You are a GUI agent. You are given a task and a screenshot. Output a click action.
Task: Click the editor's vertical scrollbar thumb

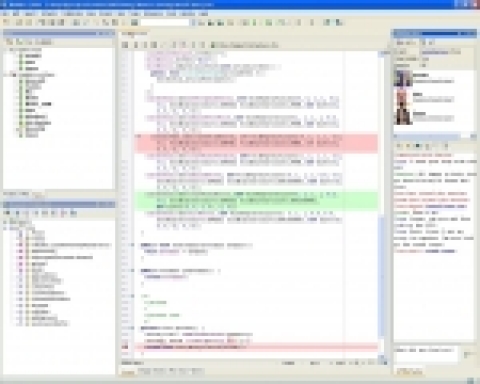[381, 277]
